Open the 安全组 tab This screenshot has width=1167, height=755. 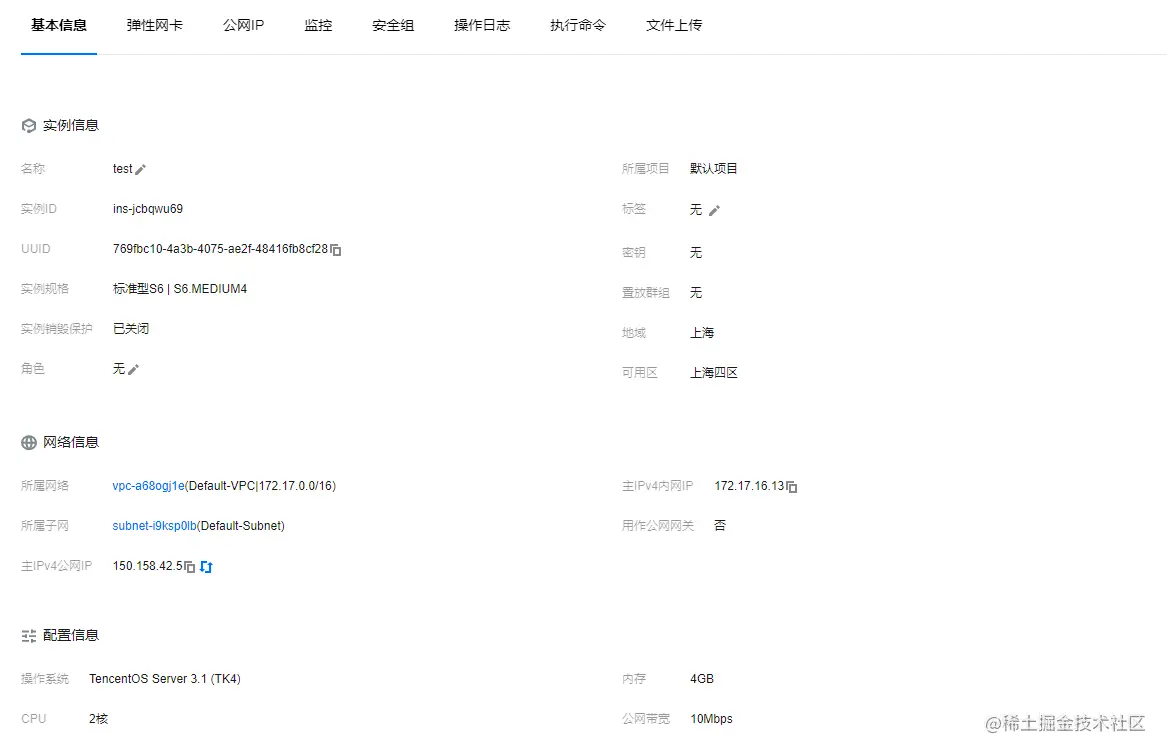pos(393,25)
